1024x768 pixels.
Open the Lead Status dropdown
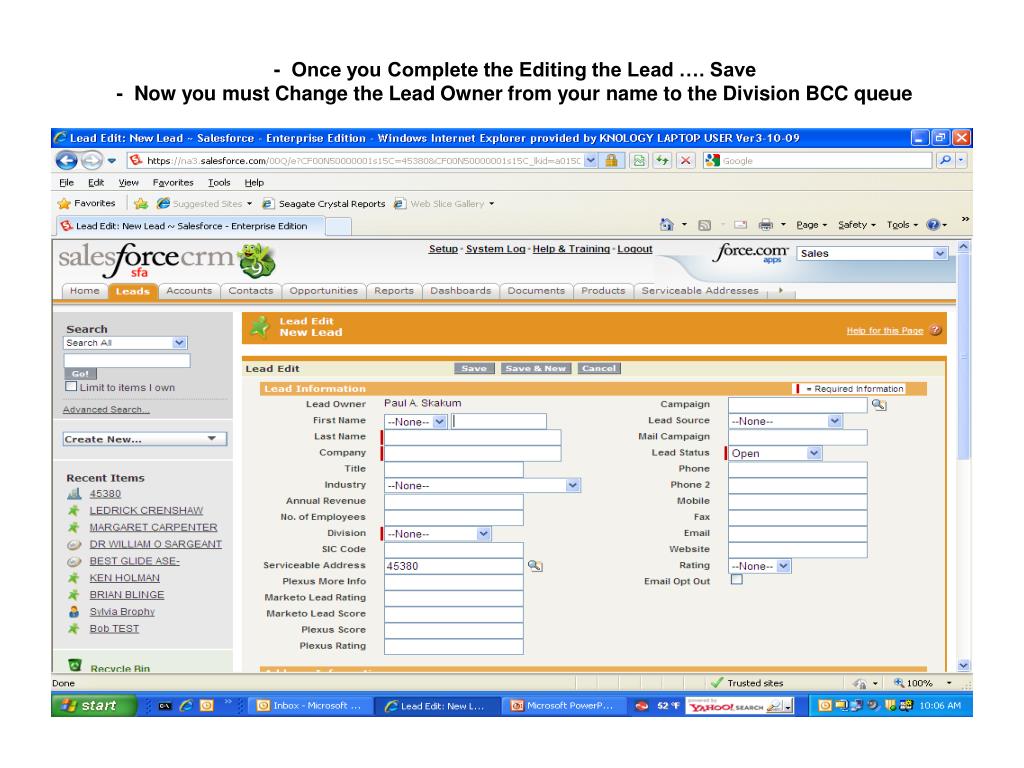point(775,453)
